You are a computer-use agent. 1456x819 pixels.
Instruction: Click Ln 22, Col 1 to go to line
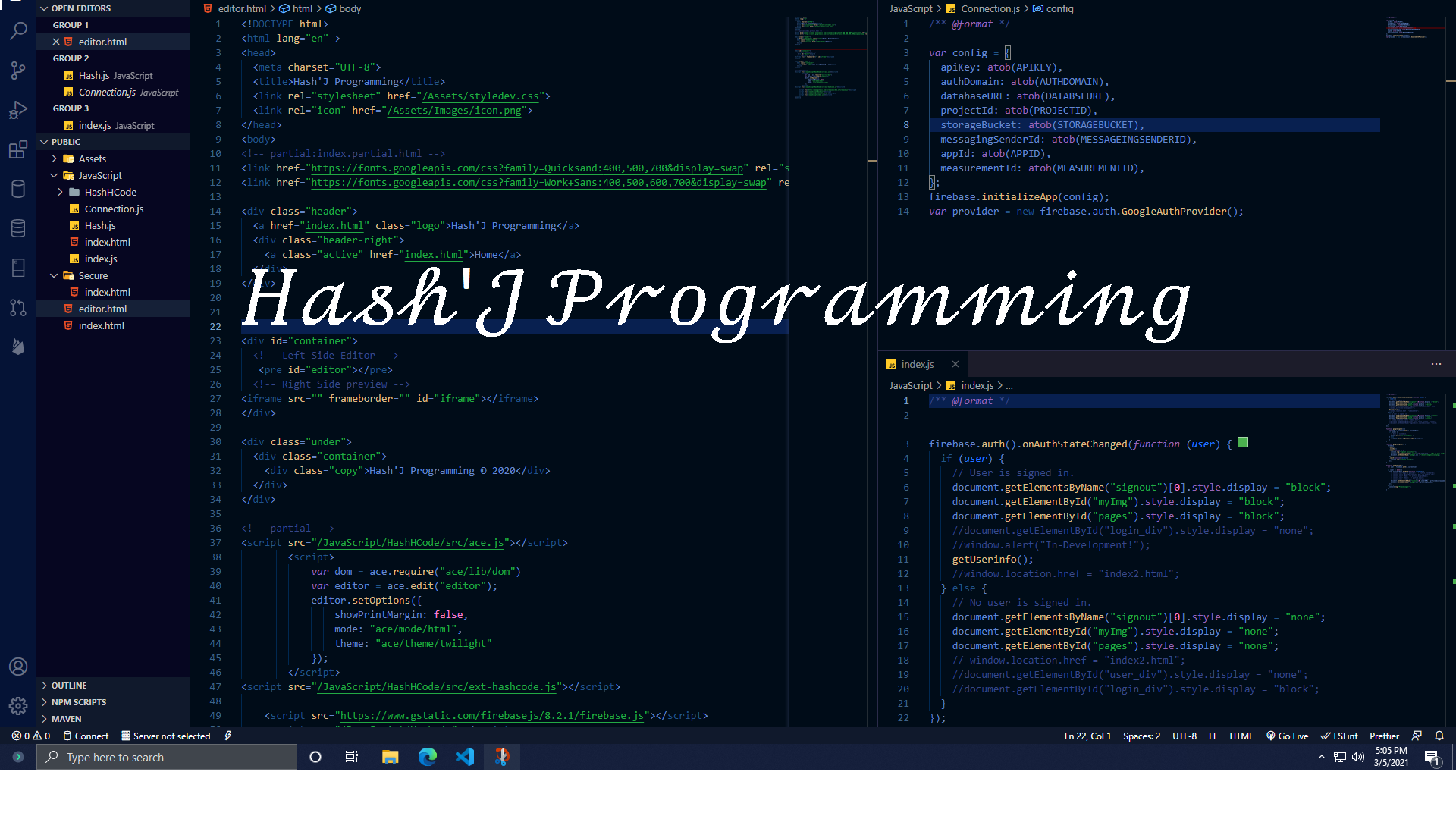click(x=1087, y=736)
